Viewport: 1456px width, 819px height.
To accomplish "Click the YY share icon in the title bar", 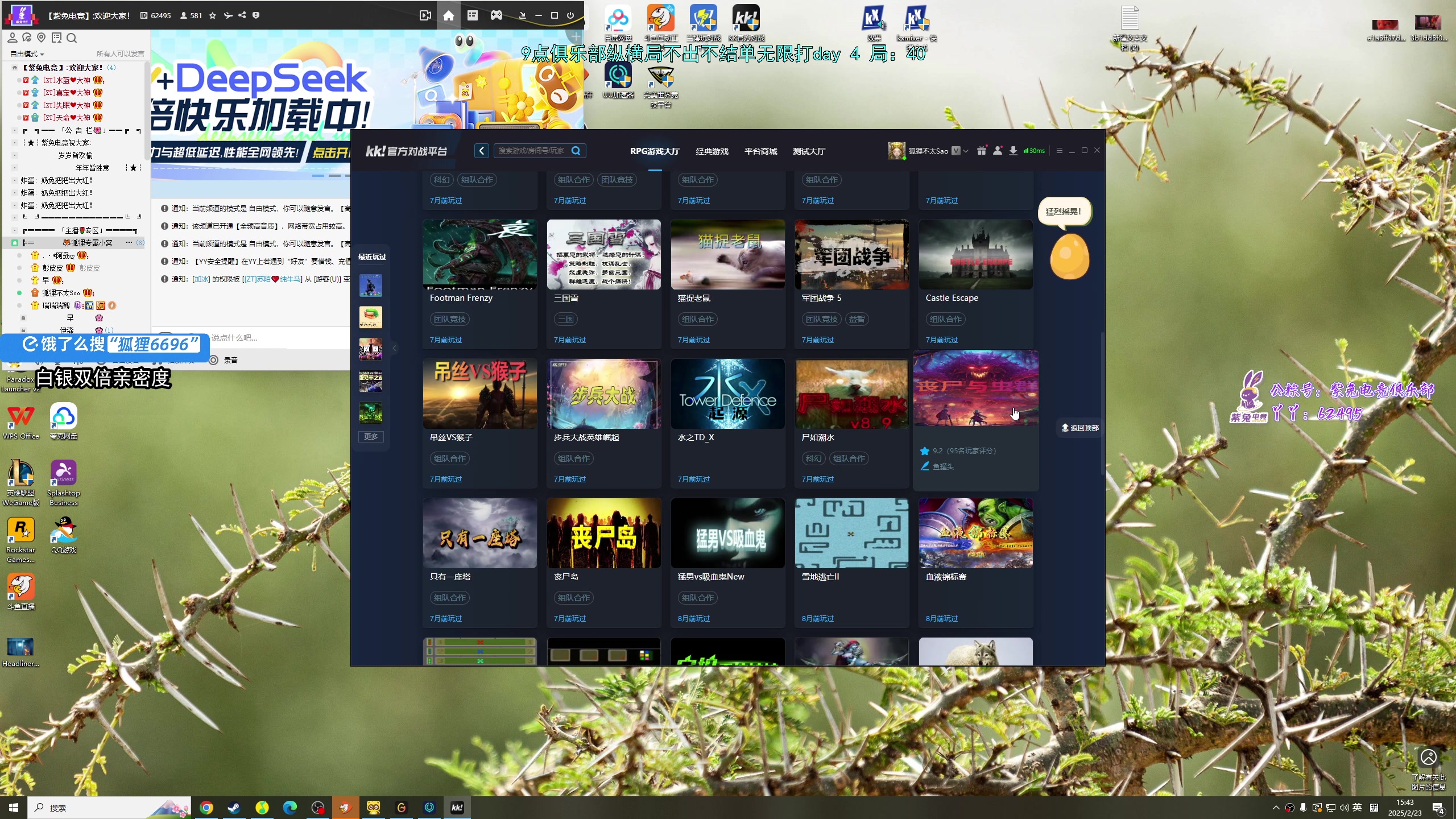I will pyautogui.click(x=242, y=15).
